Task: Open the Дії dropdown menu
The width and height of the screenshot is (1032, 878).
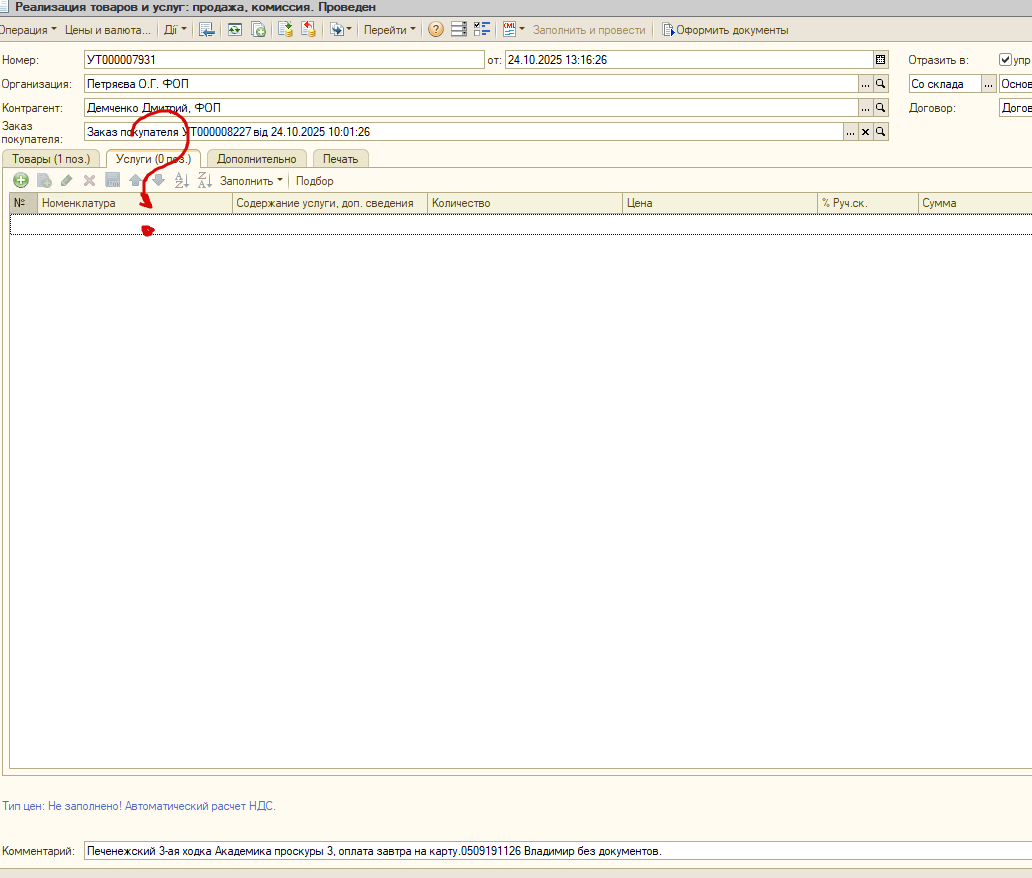Action: click(x=175, y=30)
